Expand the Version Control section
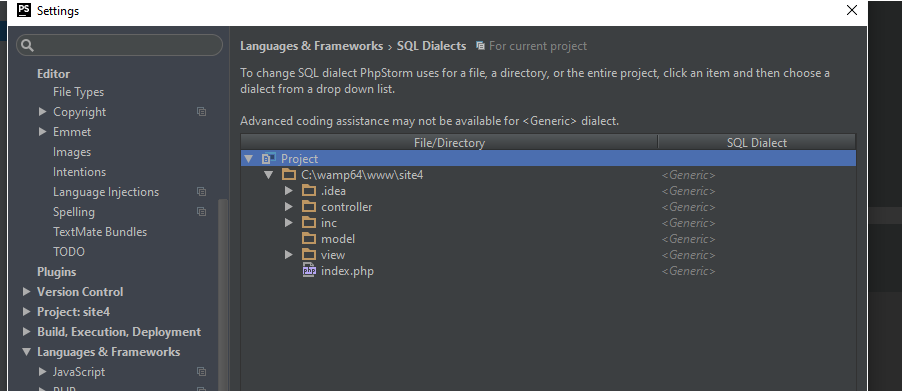902x391 pixels. pos(26,292)
